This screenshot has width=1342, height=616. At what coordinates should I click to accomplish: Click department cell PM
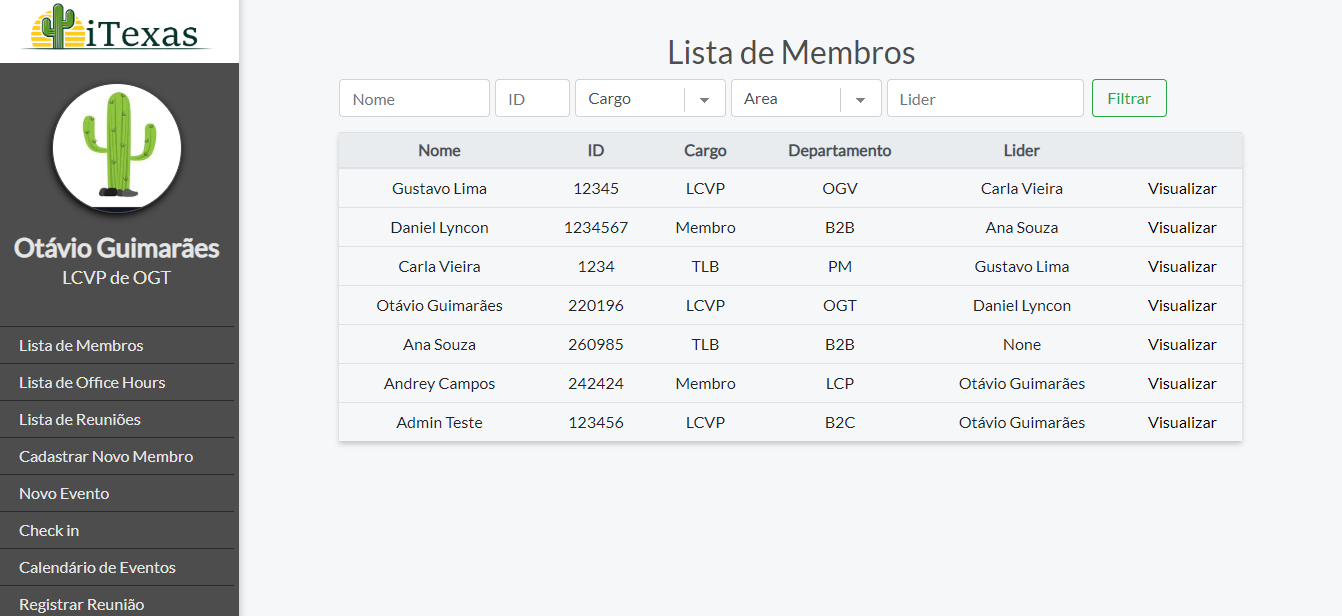click(840, 266)
